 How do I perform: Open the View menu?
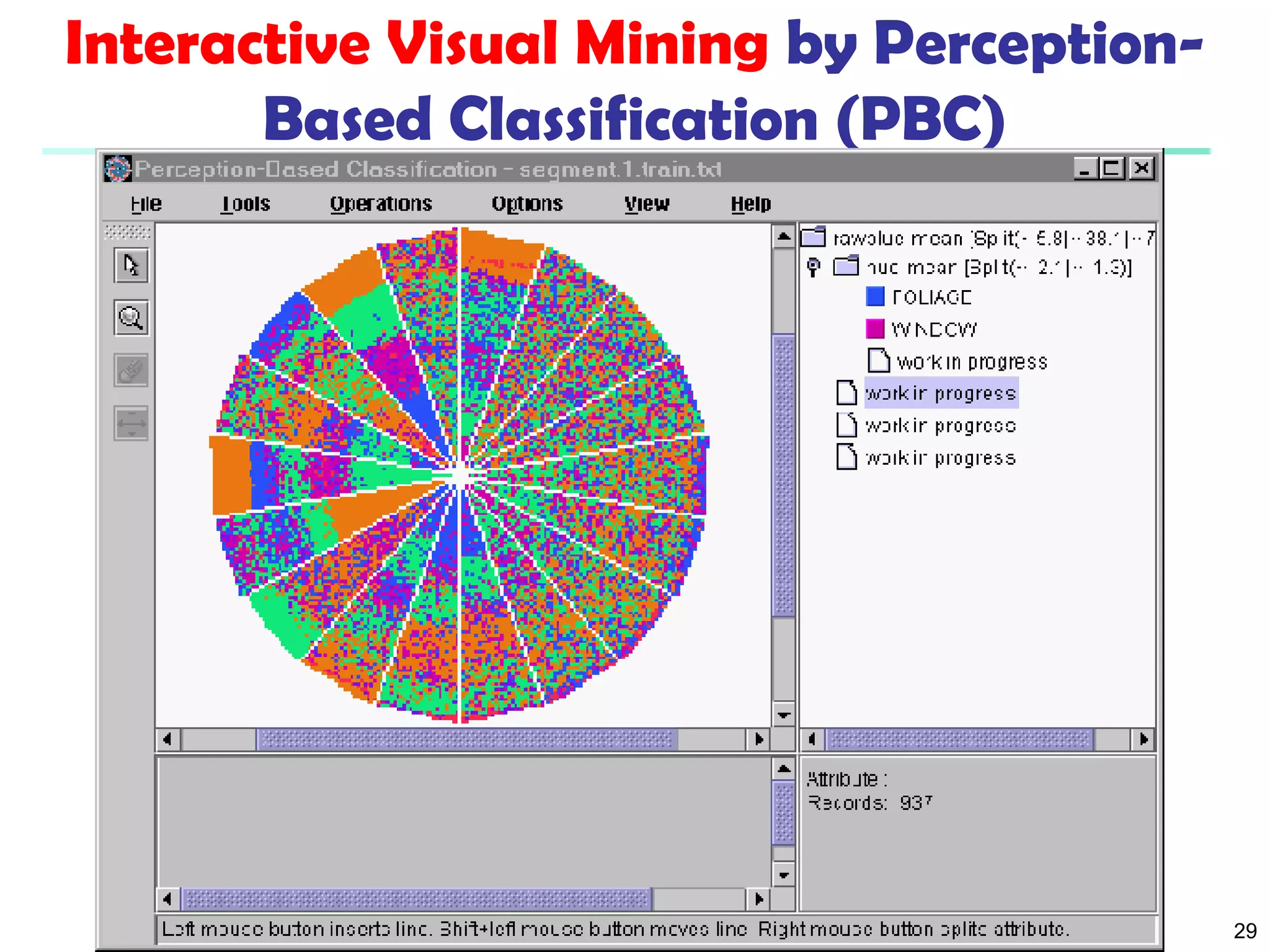(x=647, y=204)
